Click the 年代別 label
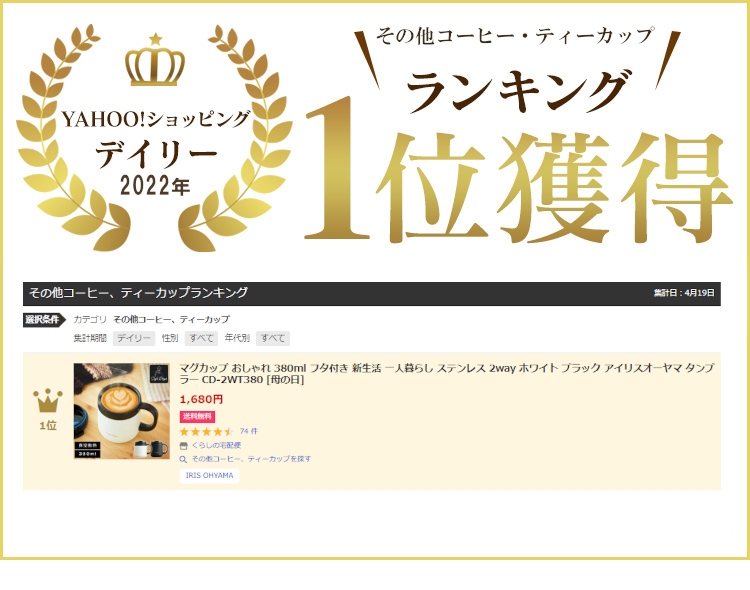 coord(237,338)
